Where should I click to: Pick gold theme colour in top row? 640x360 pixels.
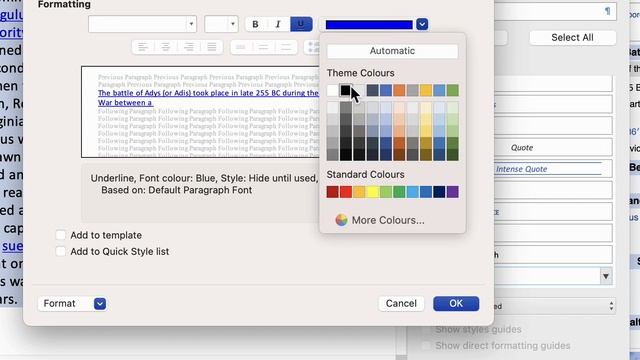tap(426, 90)
